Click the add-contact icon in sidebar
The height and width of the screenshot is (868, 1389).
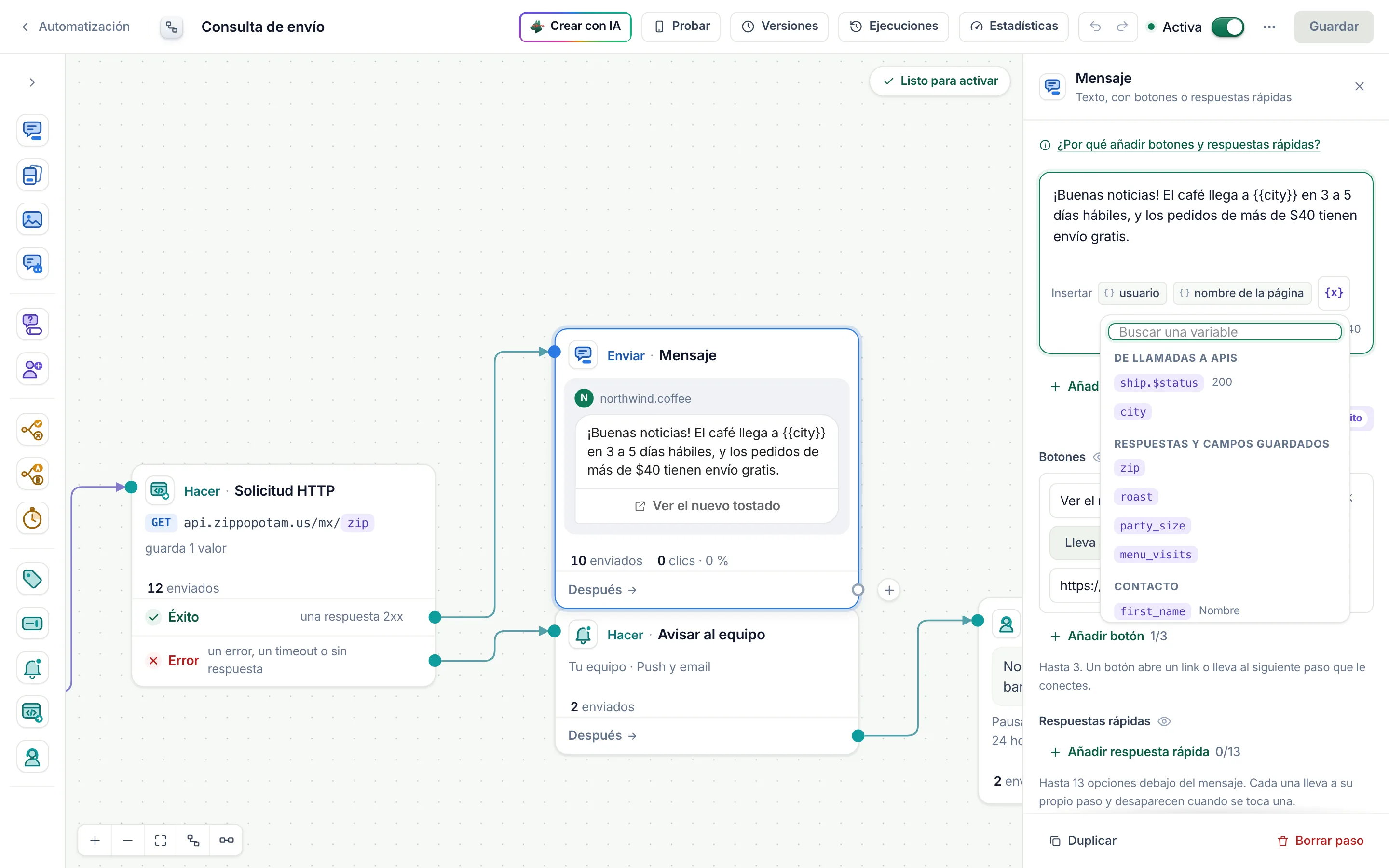[x=32, y=368]
